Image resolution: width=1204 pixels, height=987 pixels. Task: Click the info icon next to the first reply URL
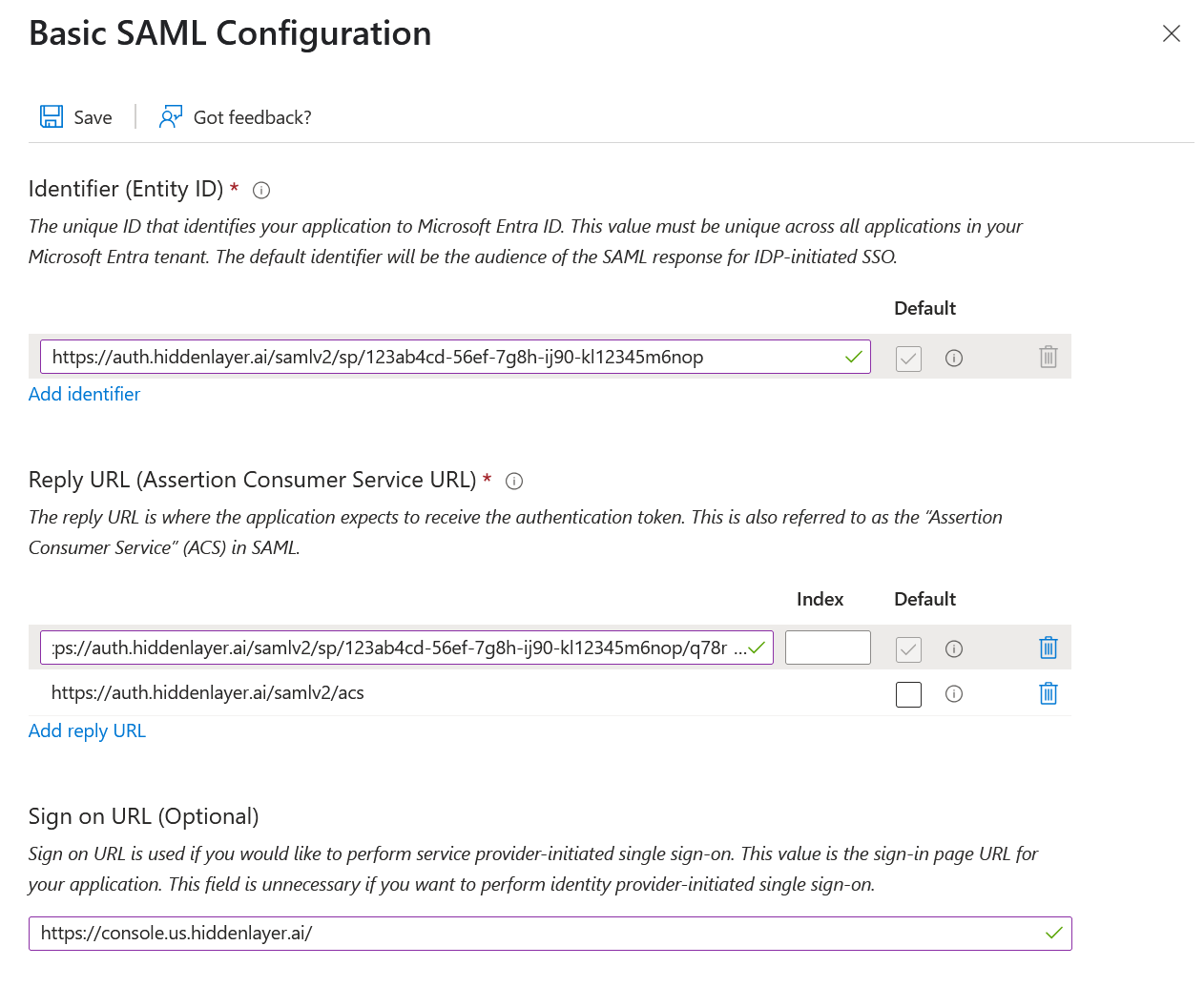pos(954,648)
